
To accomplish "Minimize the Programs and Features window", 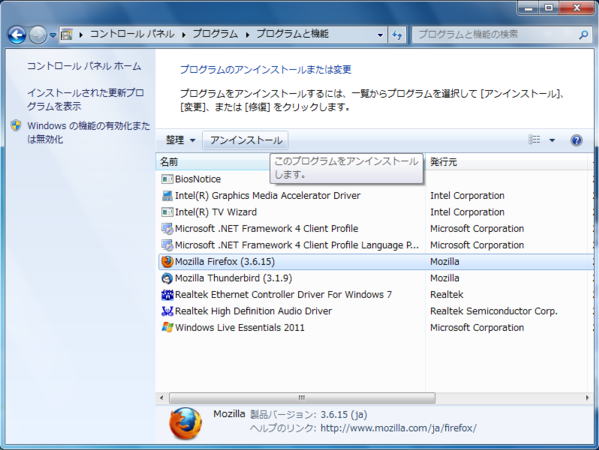I will tap(529, 8).
